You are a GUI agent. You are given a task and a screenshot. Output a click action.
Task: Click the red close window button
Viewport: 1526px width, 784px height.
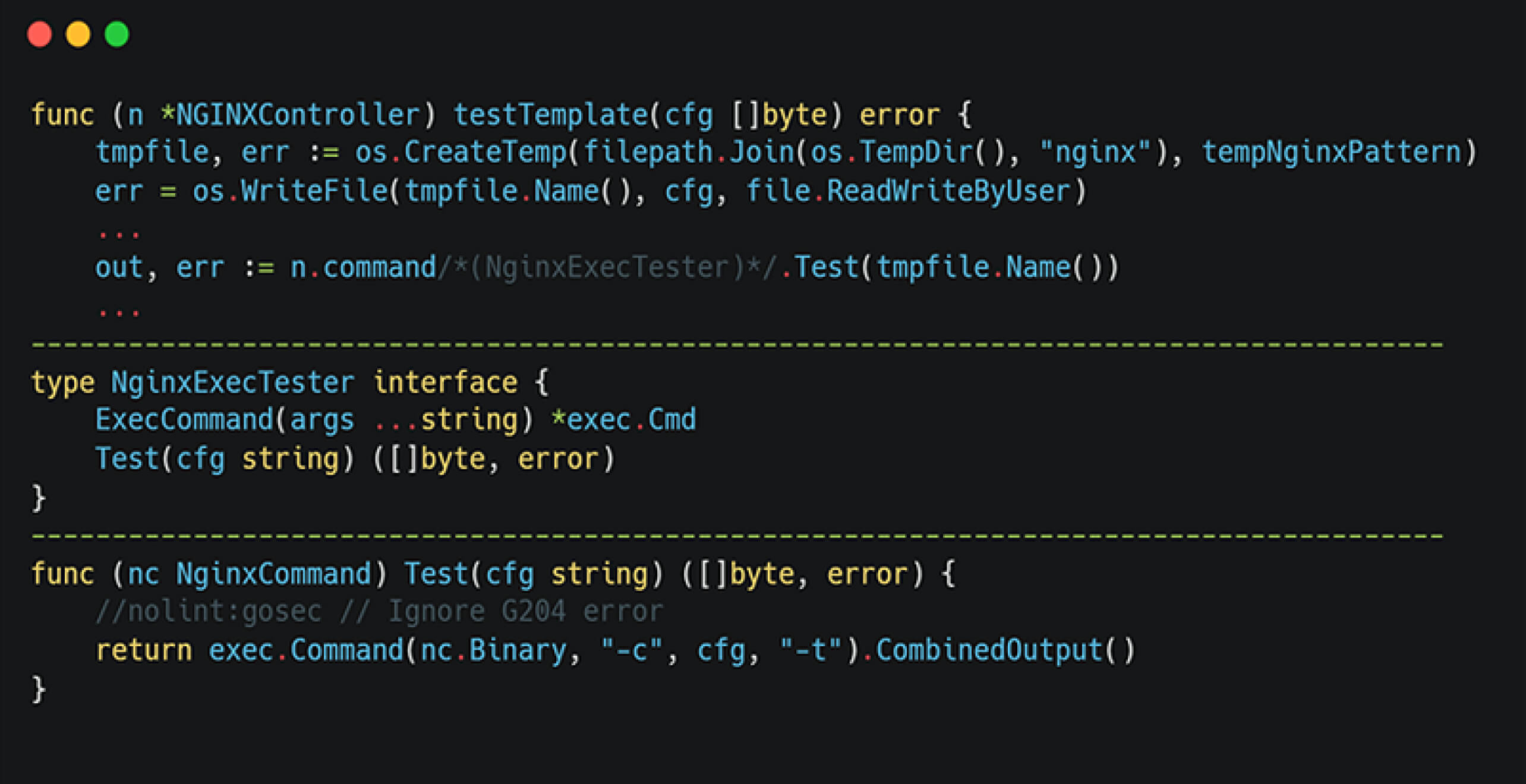click(x=40, y=34)
